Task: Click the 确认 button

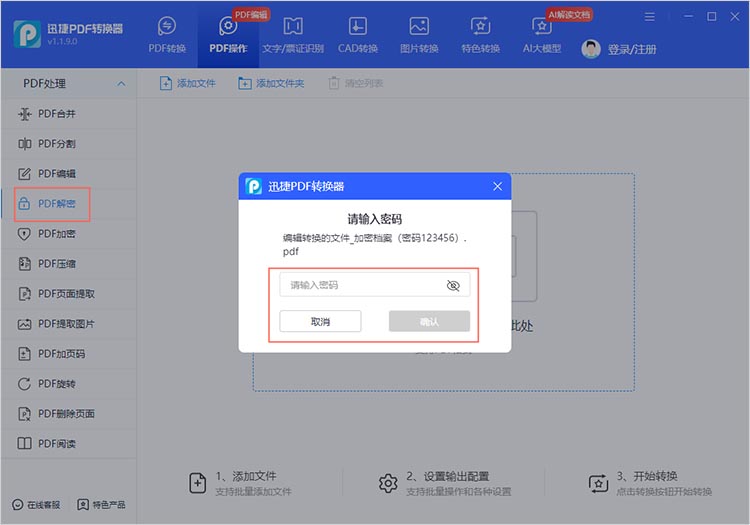Action: 429,321
